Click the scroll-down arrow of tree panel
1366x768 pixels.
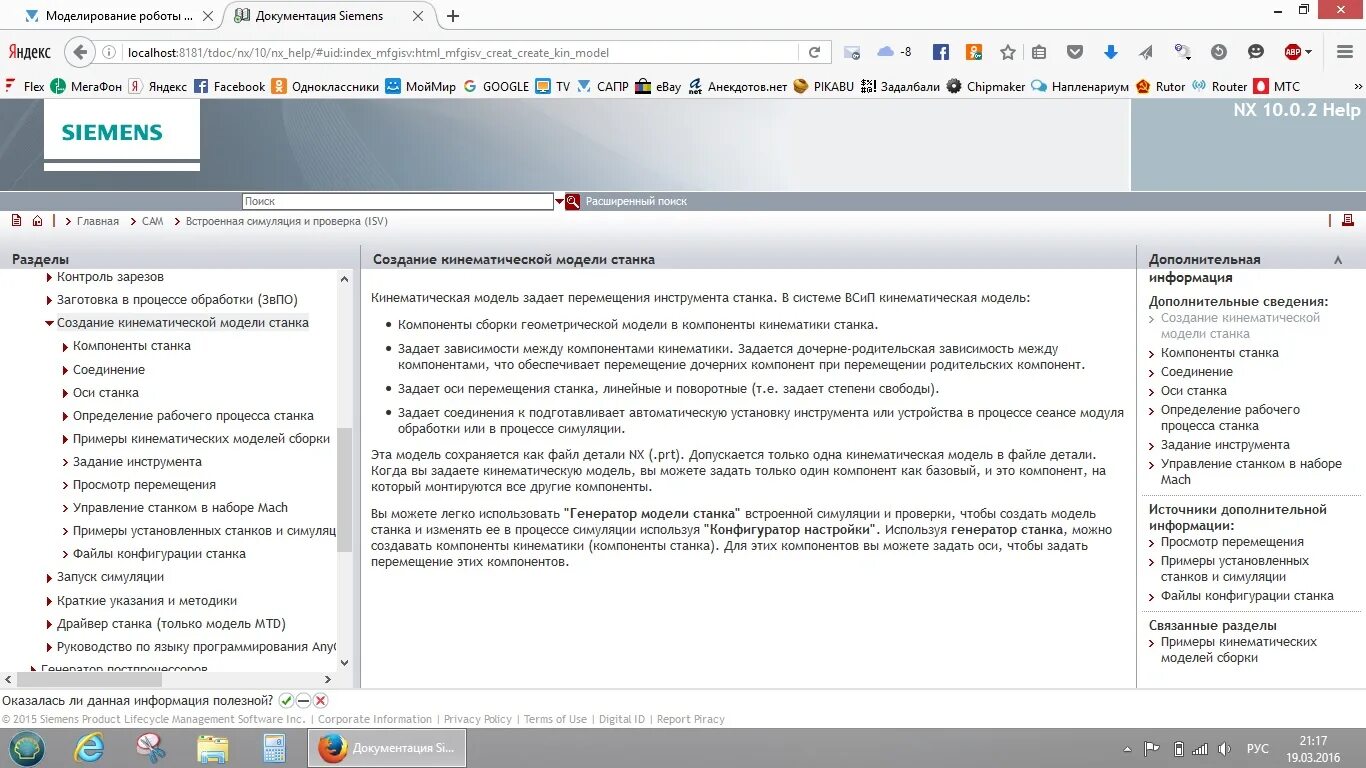[x=344, y=662]
